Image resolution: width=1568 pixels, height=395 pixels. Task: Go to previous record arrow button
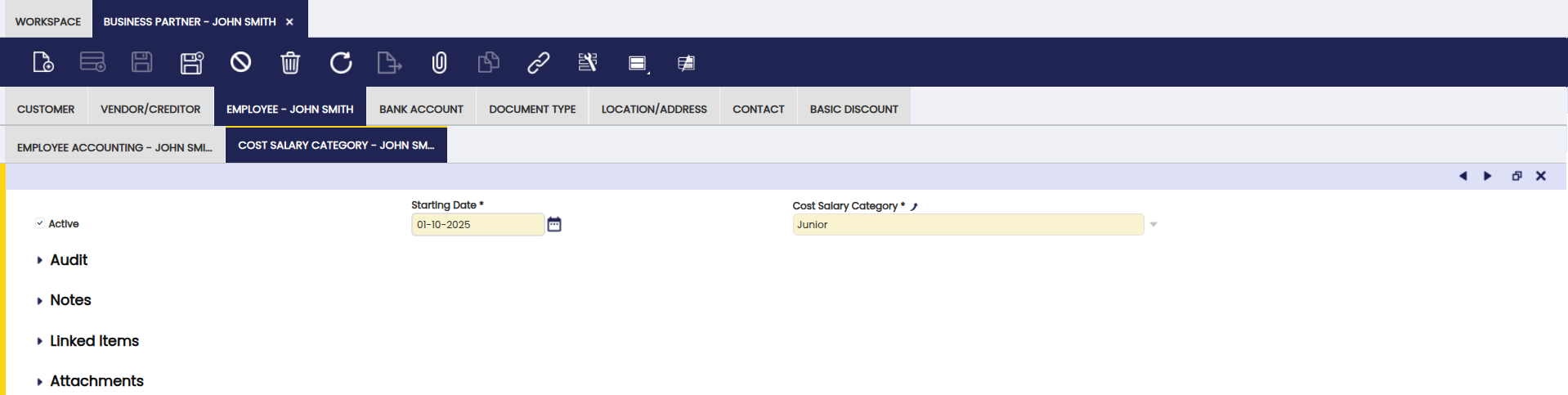coord(1463,176)
